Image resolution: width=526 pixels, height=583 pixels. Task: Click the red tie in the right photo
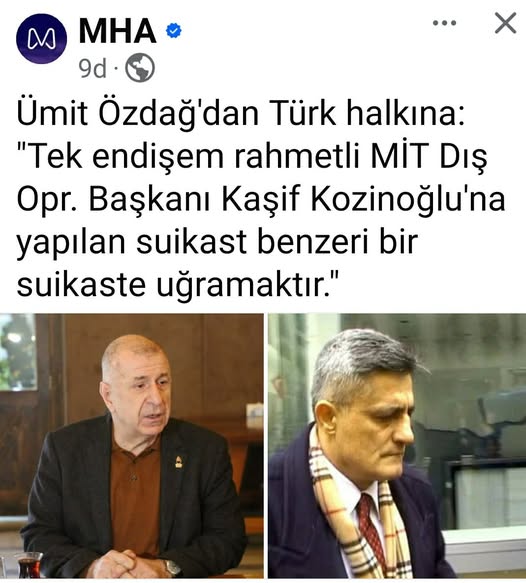click(x=370, y=528)
